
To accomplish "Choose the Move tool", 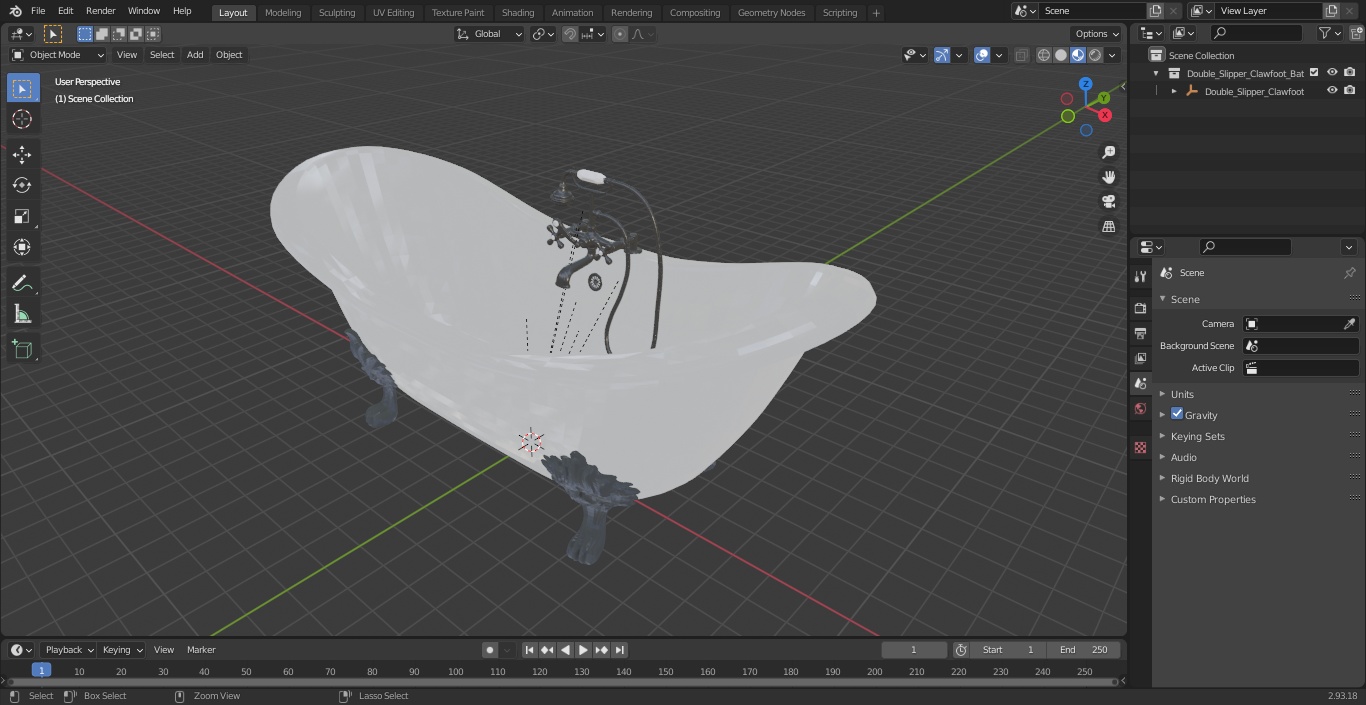I will 22,155.
